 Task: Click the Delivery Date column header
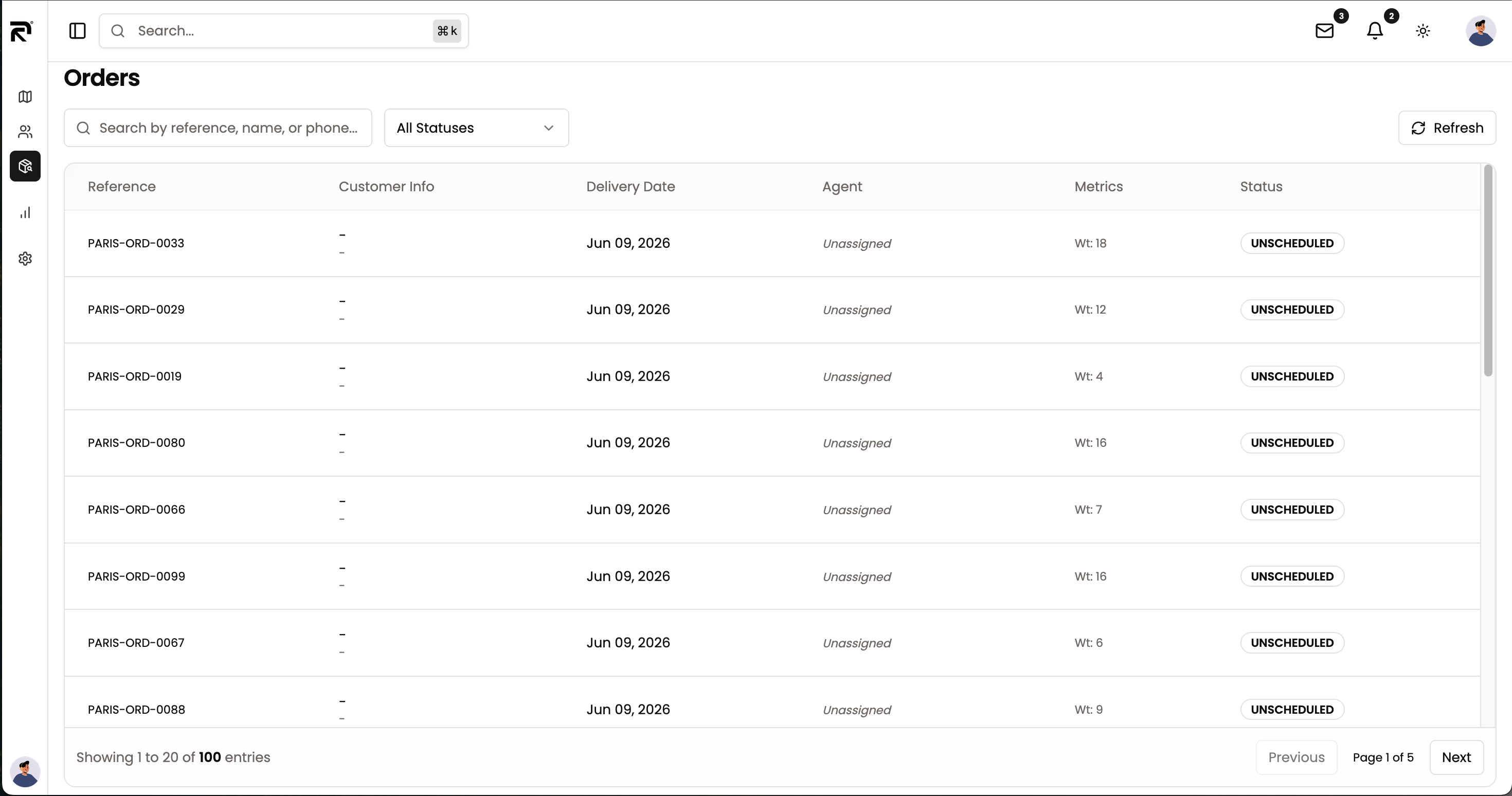click(631, 187)
